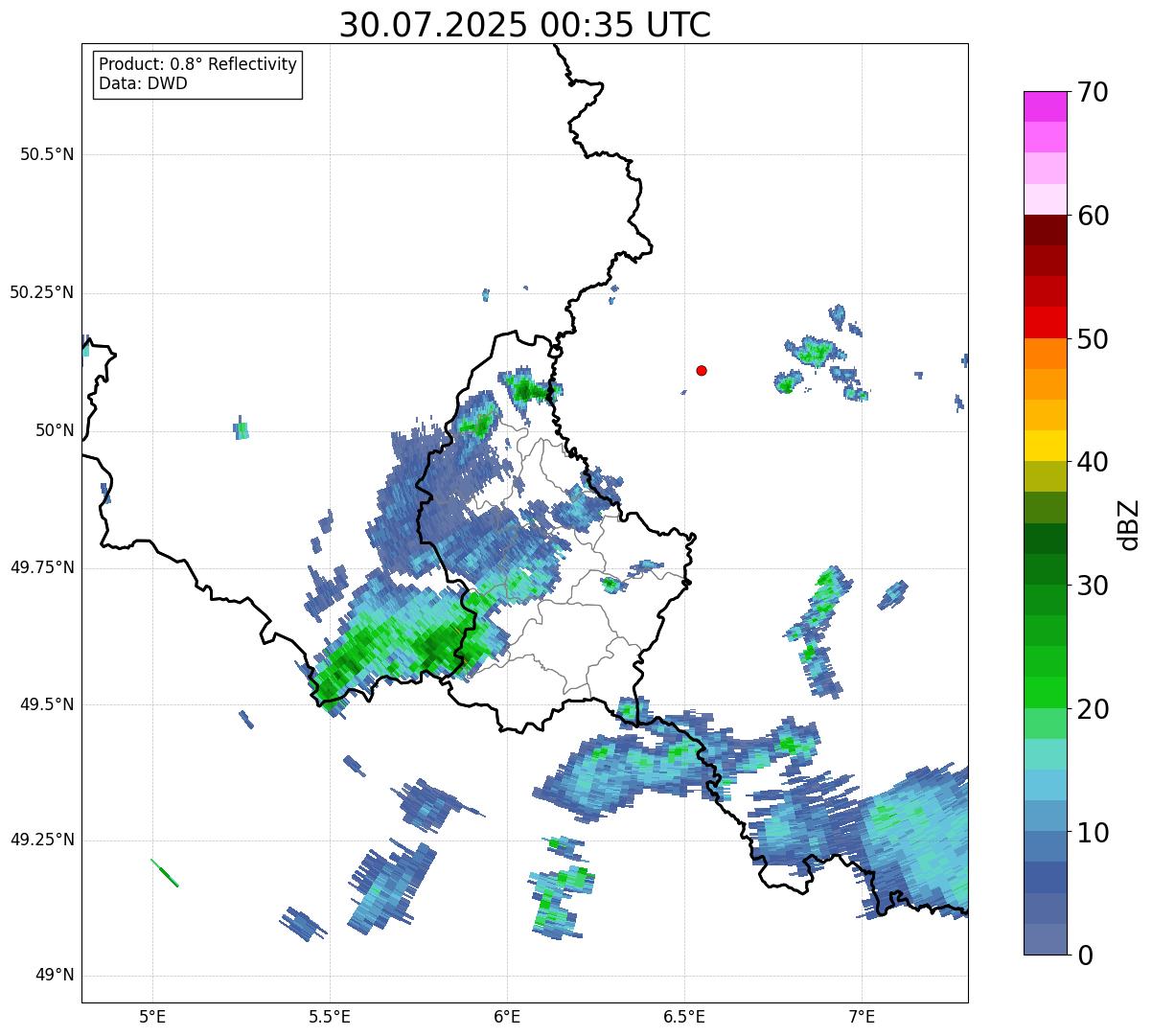Click the 50.25°N latitude label
This screenshot has width=1152, height=1036.
[x=41, y=292]
